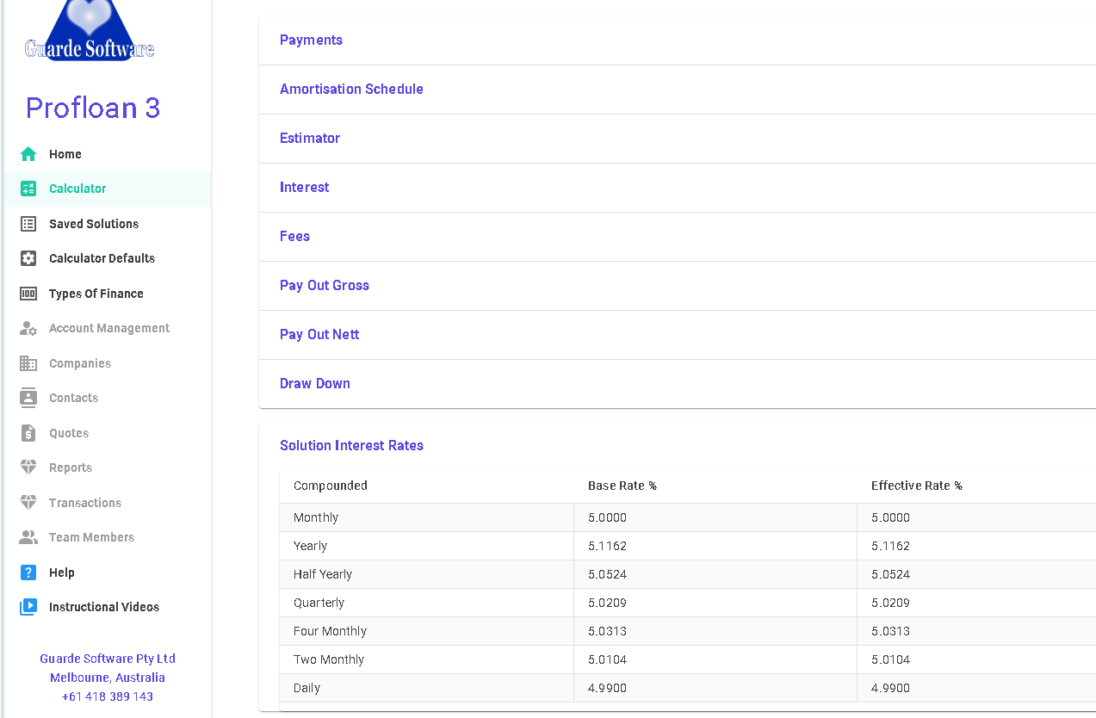The image size is (1096, 718).
Task: Expand the Estimator panel
Action: tap(677, 138)
